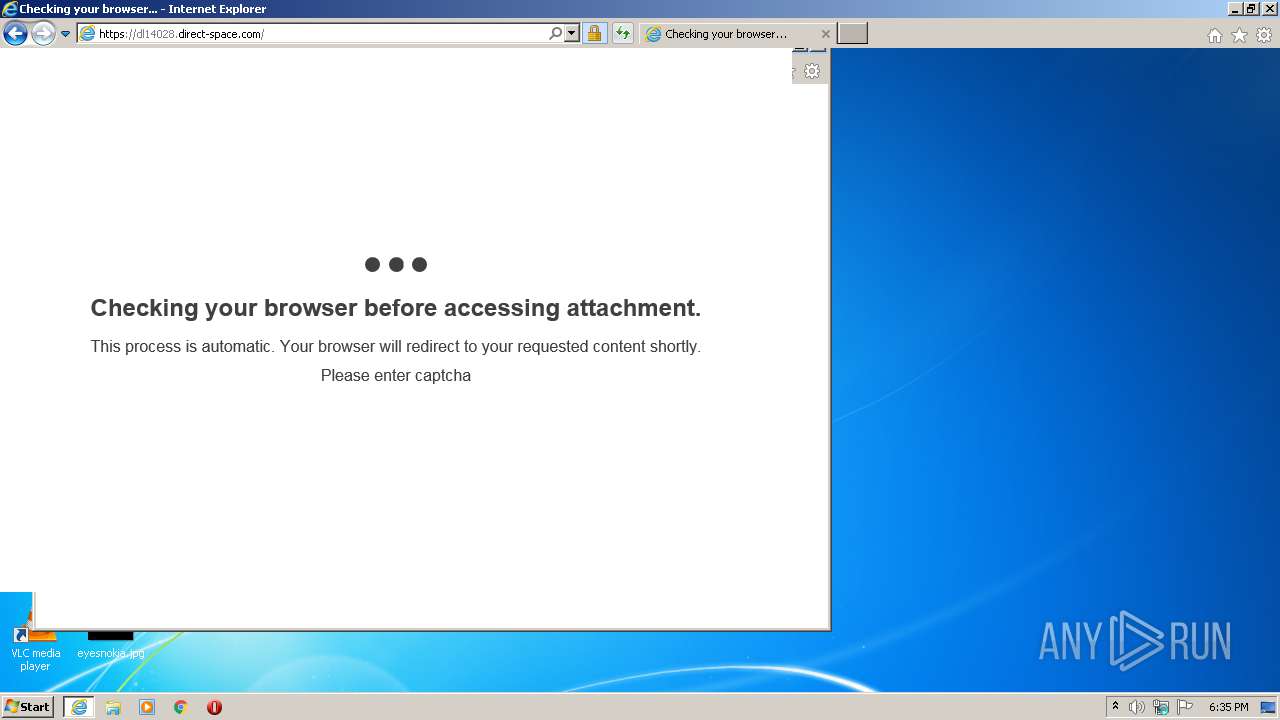Screen dimensions: 1280x720
Task: Open the volume speaker tray icon
Action: [x=1137, y=707]
